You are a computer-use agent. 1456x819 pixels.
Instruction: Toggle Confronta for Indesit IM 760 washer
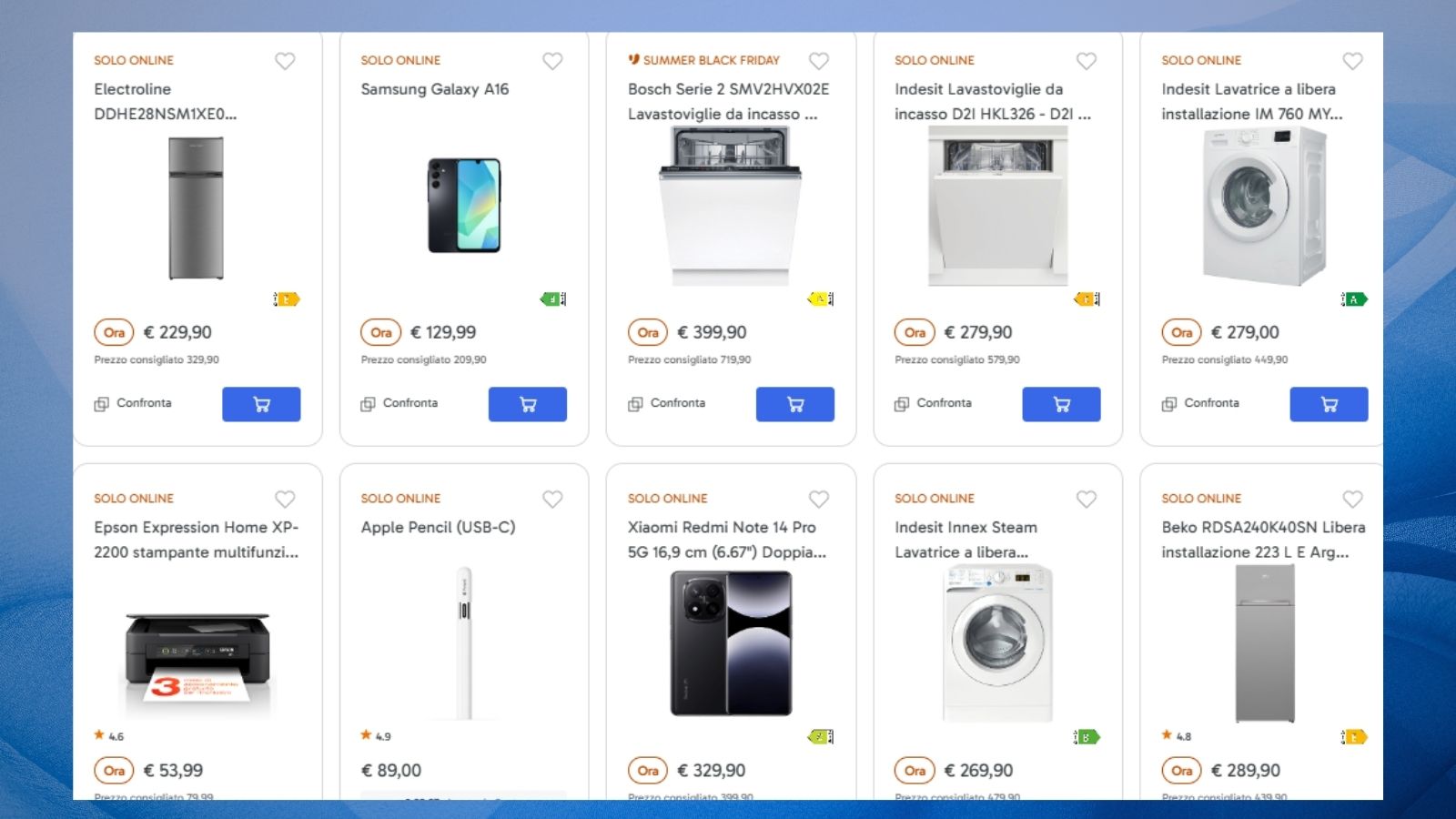tap(1201, 403)
